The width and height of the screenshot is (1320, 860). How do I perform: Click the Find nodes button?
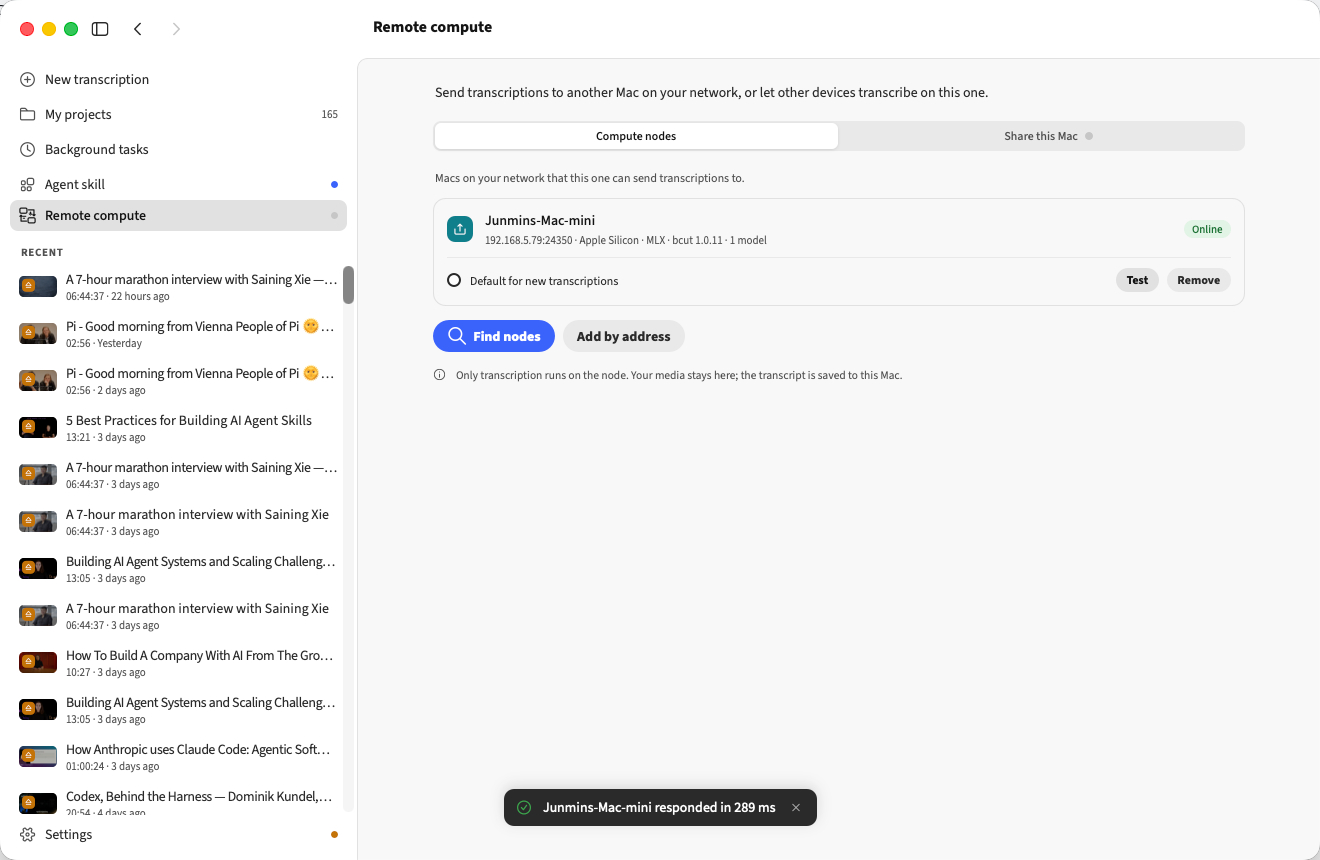tap(494, 336)
